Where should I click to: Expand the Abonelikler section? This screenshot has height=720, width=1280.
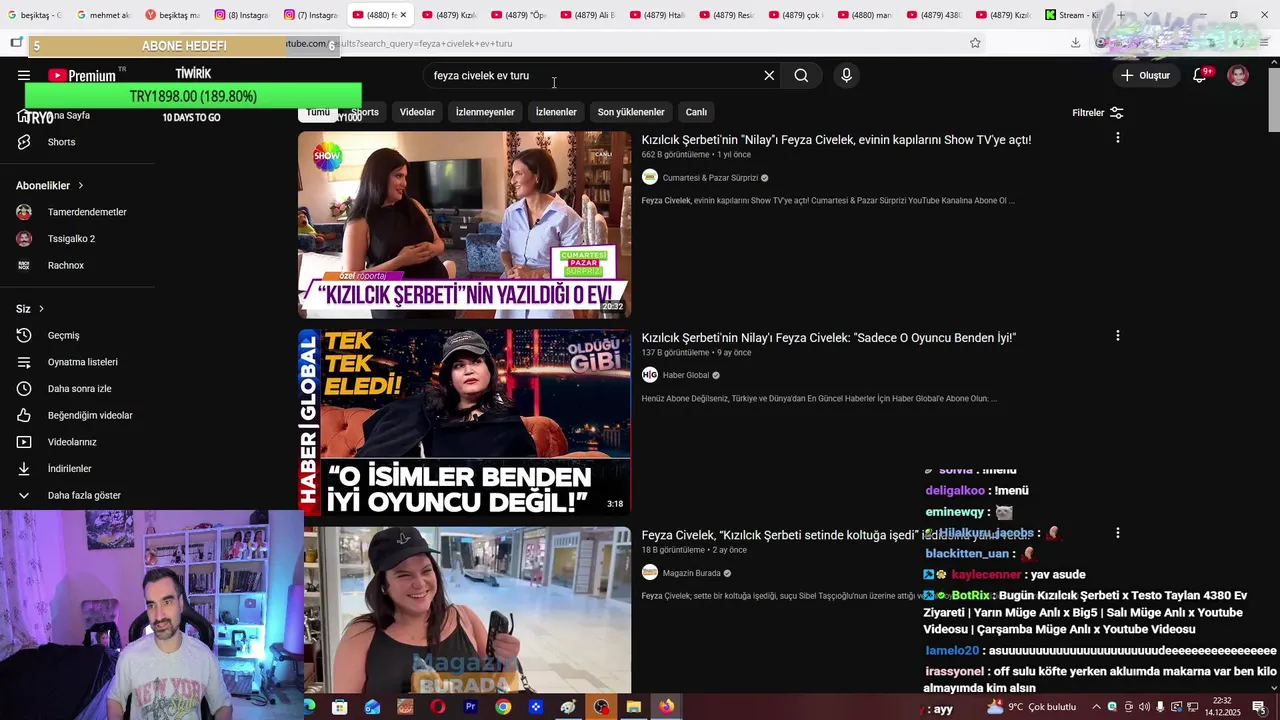tap(50, 185)
